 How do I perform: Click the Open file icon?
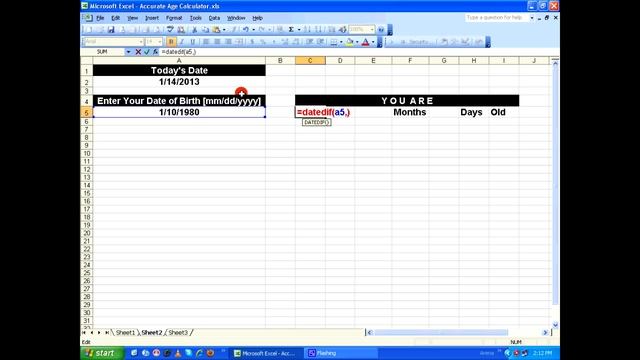click(100, 30)
